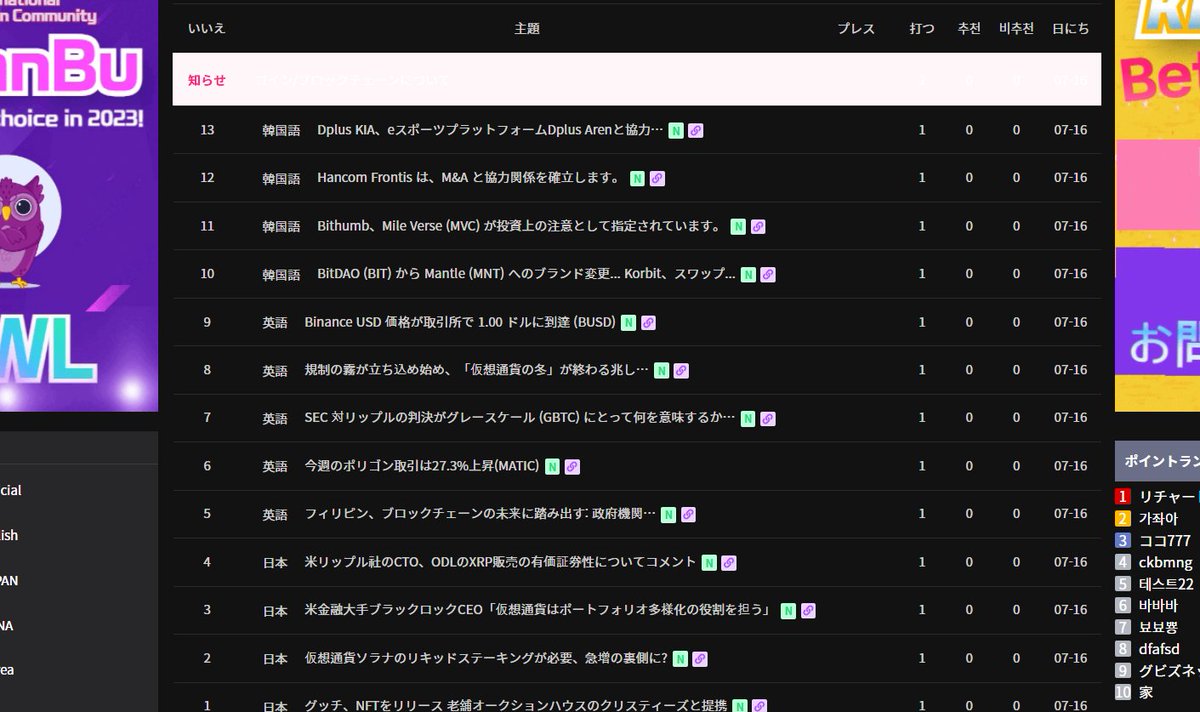
Task: Click the purple link icon on フィリピン blockchain post
Action: click(688, 514)
